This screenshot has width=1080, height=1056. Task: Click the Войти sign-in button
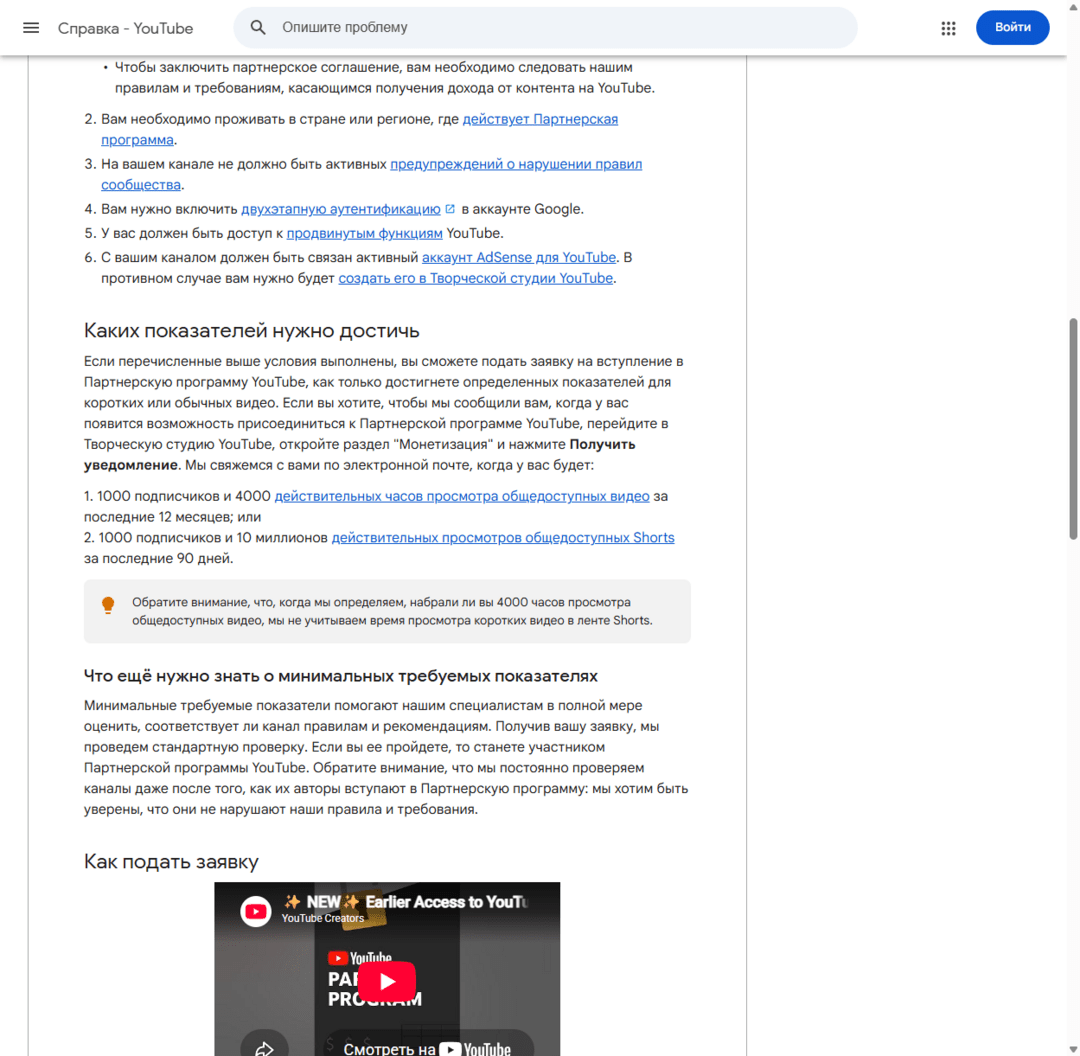tap(1012, 28)
